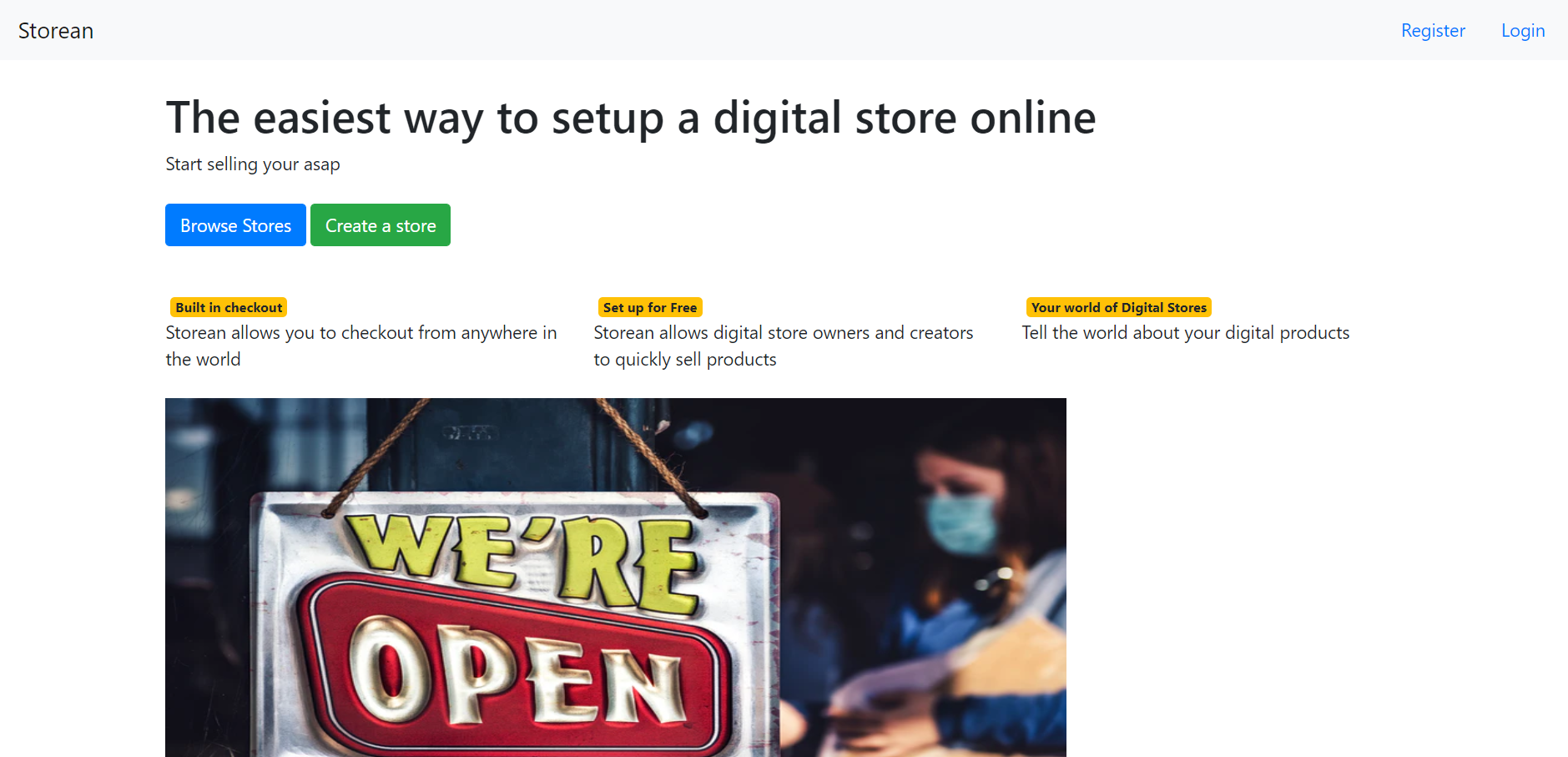The image size is (1568, 757).
Task: Select the Built in checkout badge
Action: 229,307
